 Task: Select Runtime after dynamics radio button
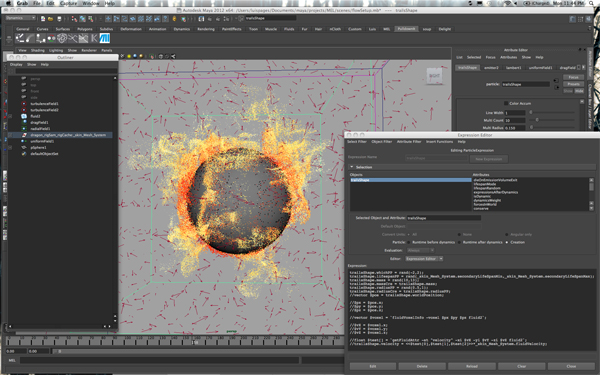tap(460, 242)
